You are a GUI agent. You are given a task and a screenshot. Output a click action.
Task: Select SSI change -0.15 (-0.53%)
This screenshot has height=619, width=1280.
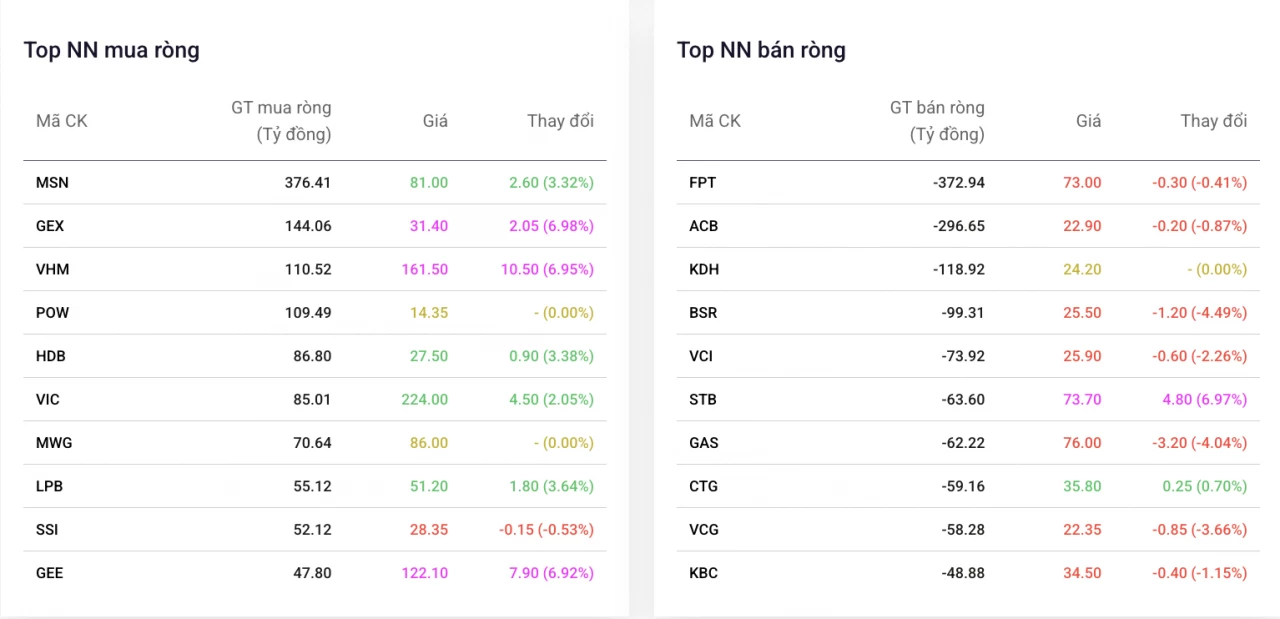(546, 529)
